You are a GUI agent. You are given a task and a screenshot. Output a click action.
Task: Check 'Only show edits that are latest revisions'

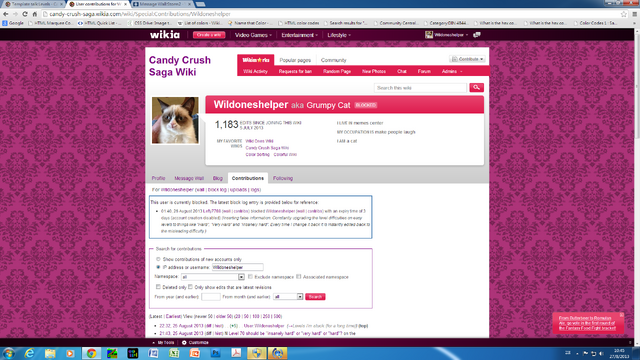(x=191, y=287)
